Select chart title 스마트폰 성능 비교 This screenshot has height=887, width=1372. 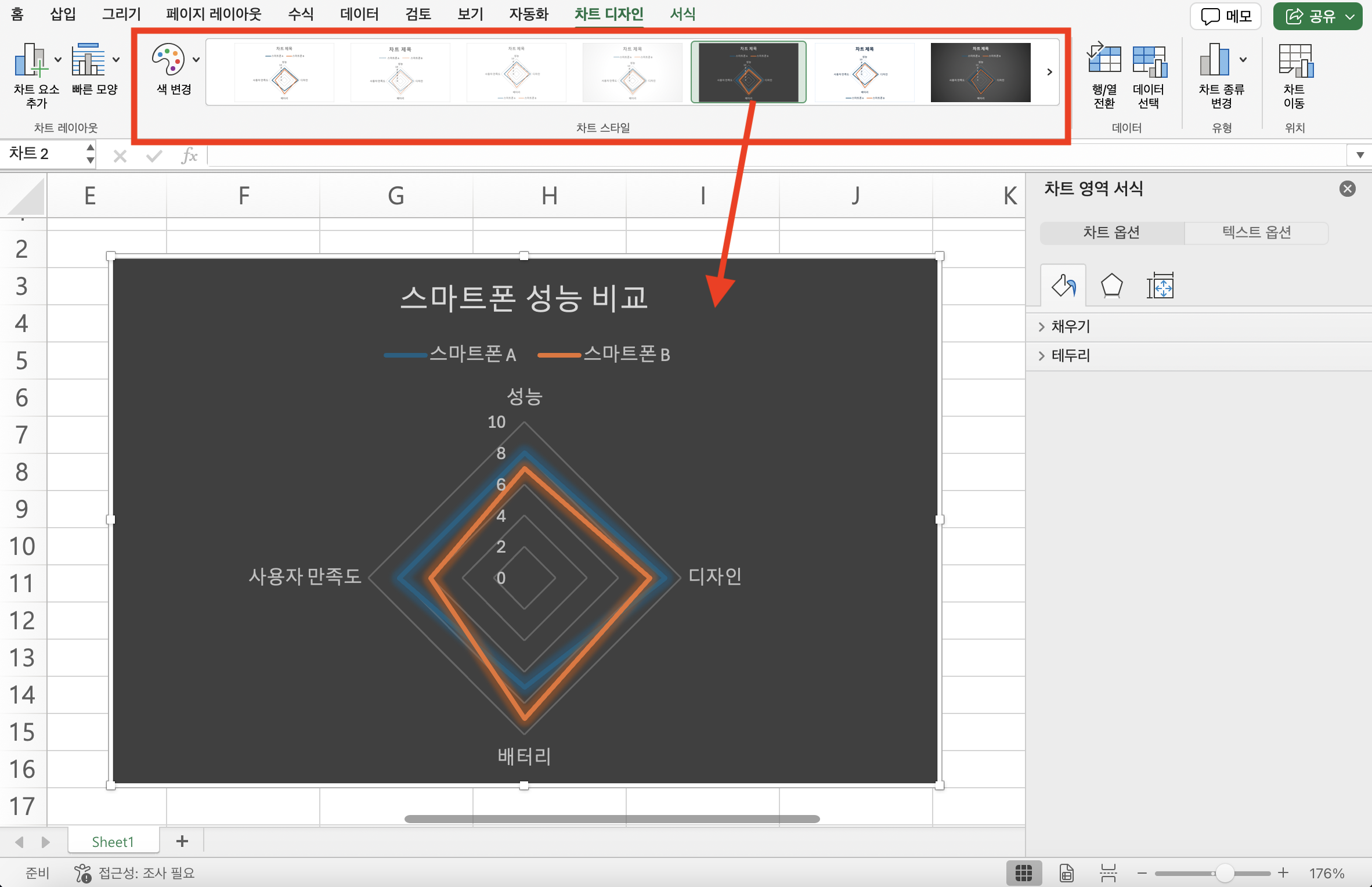[x=524, y=298]
